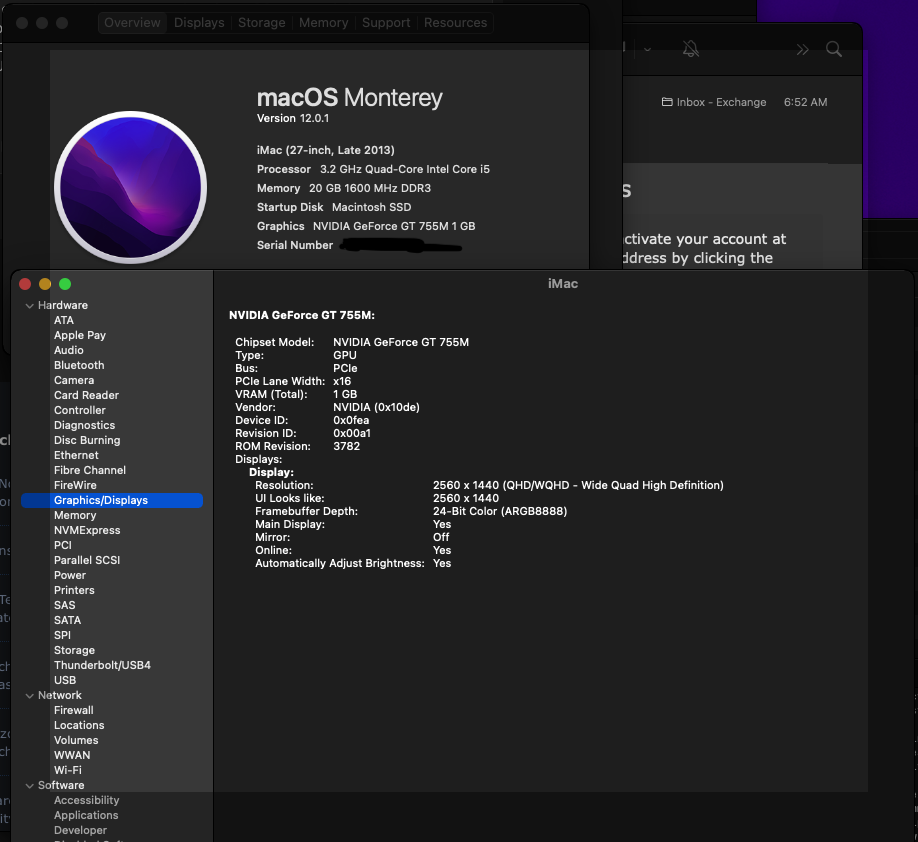Click the Vendor value NVIDIA (0x10de)
Screen dimensions: 918x842
coord(376,408)
